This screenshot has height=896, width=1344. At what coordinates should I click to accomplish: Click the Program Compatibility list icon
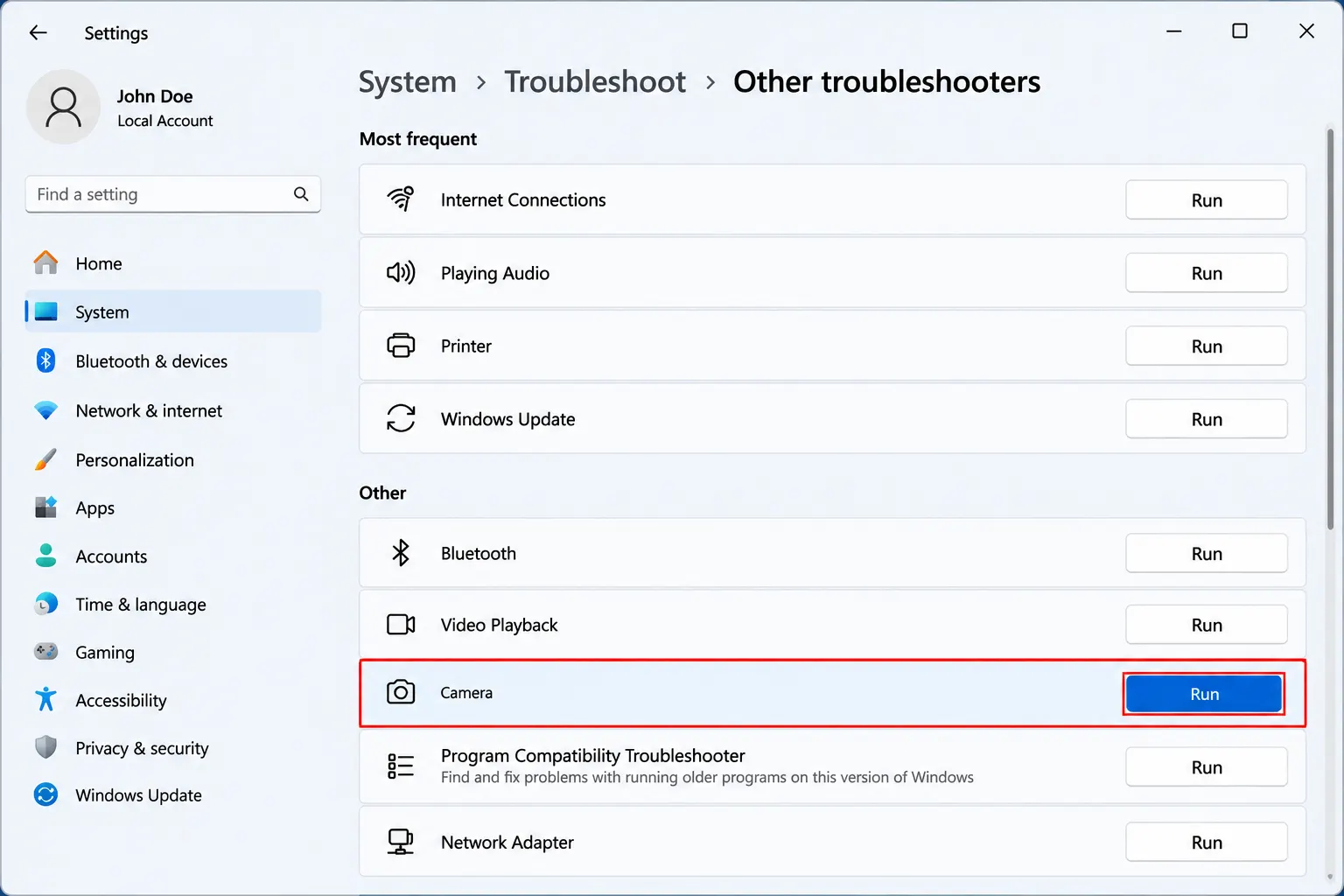(401, 766)
